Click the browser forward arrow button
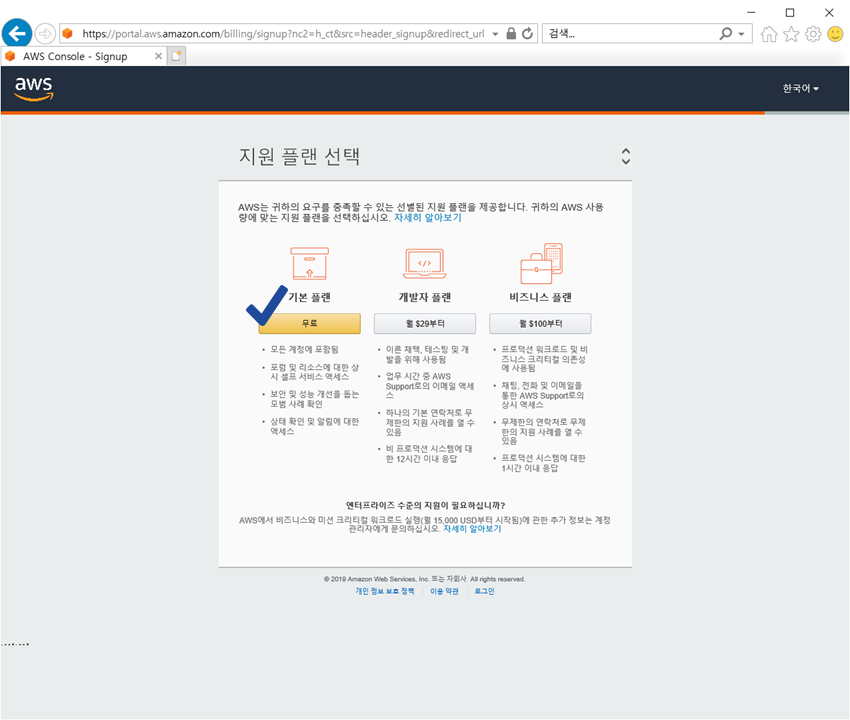The height and width of the screenshot is (720, 850). tap(45, 34)
